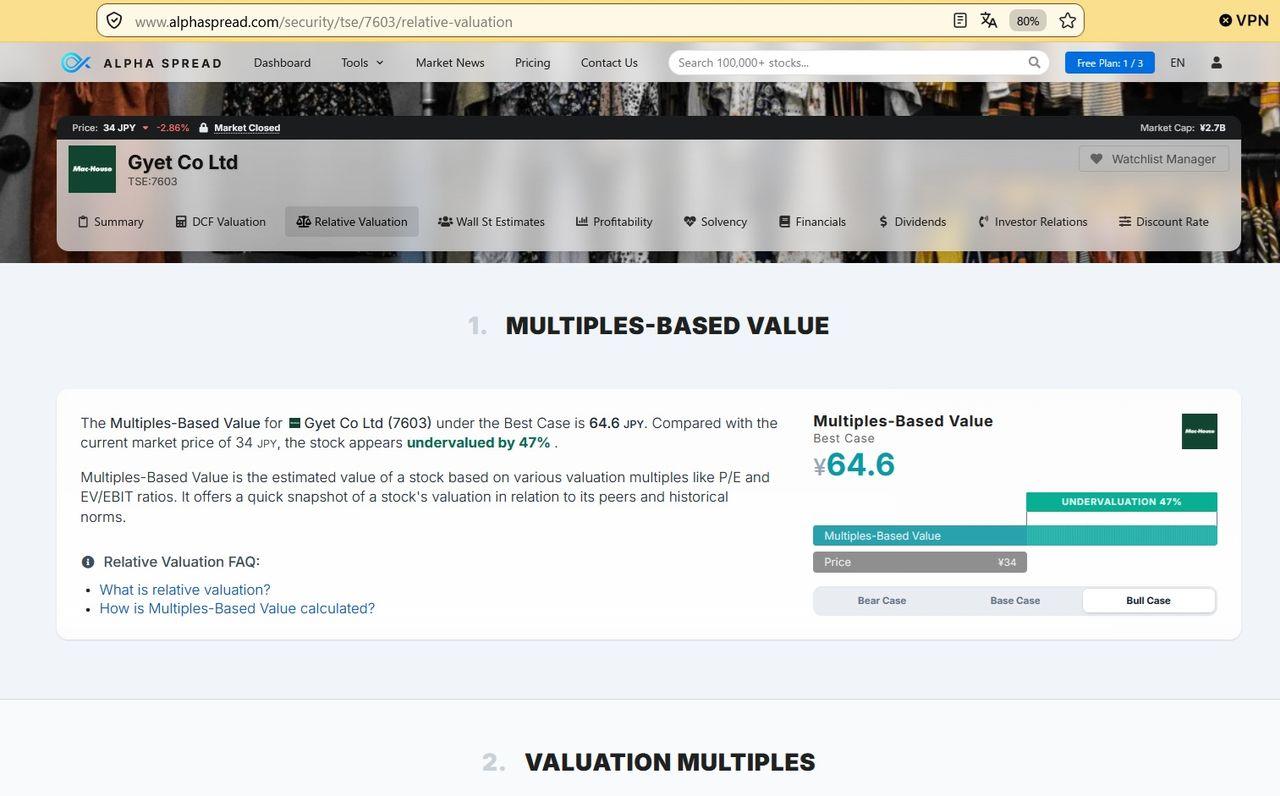Click the Alpha Spread logo
The width and height of the screenshot is (1280, 796).
(x=141, y=63)
